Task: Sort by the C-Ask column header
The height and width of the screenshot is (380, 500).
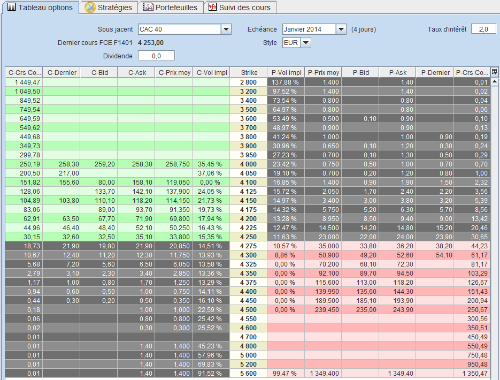Action: [x=136, y=72]
